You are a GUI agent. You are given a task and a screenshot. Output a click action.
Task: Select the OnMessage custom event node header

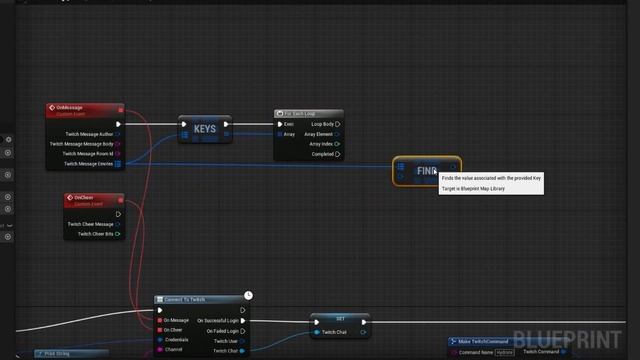tap(85, 110)
